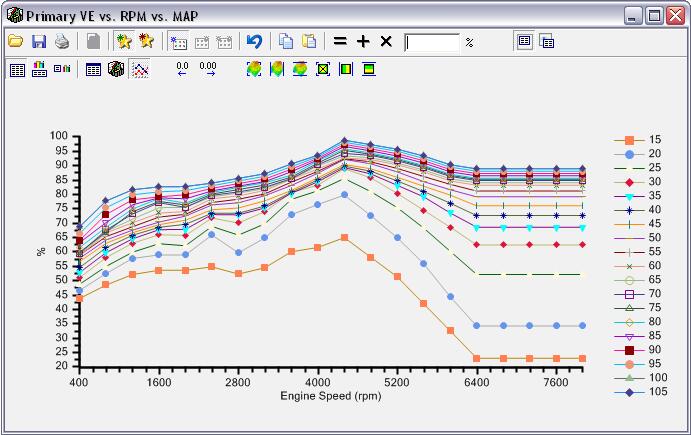
Task: Click the plus (add value) button
Action: [363, 42]
